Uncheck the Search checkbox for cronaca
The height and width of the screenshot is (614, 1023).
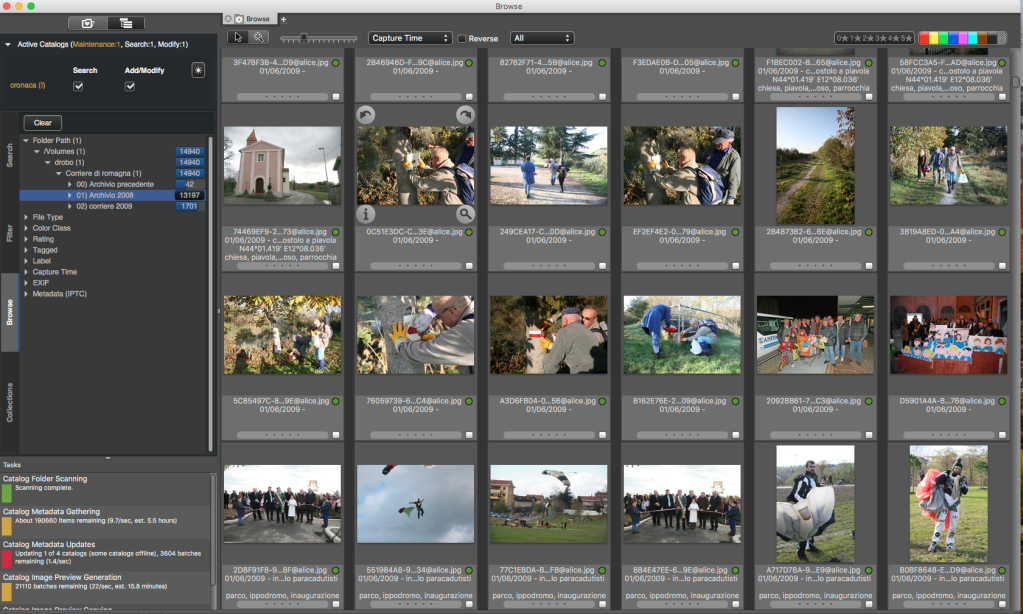coord(78,86)
